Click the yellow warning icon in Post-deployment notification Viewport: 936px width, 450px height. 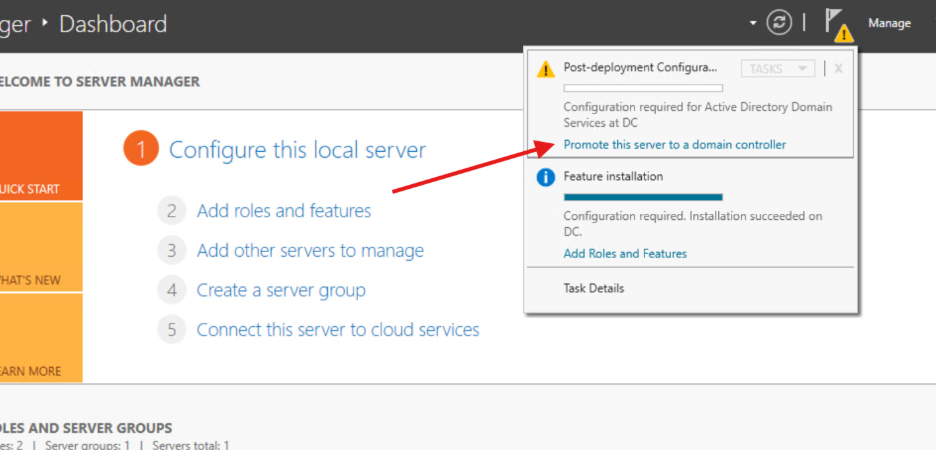tap(545, 69)
